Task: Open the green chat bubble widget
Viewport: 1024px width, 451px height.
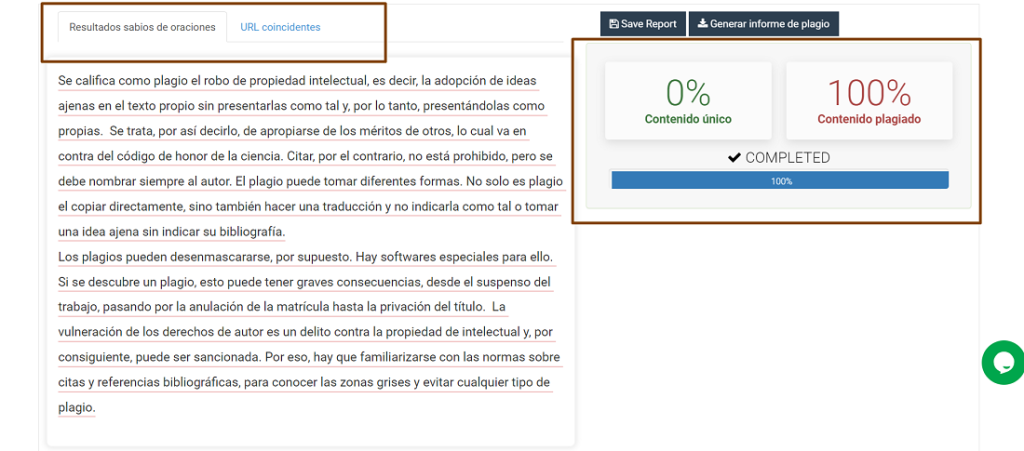Action: pyautogui.click(x=1003, y=362)
